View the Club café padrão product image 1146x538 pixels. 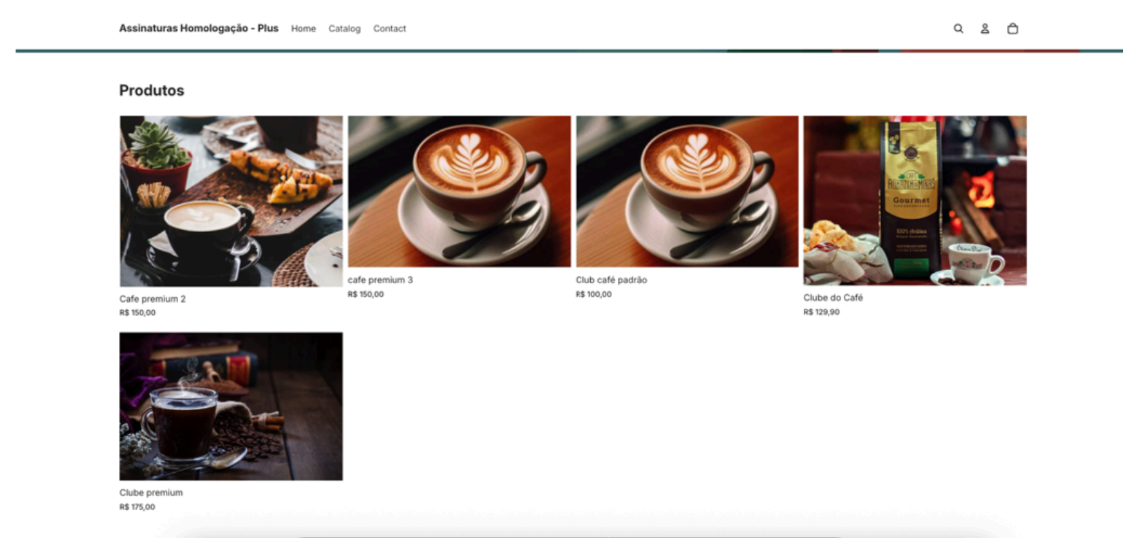pos(687,191)
